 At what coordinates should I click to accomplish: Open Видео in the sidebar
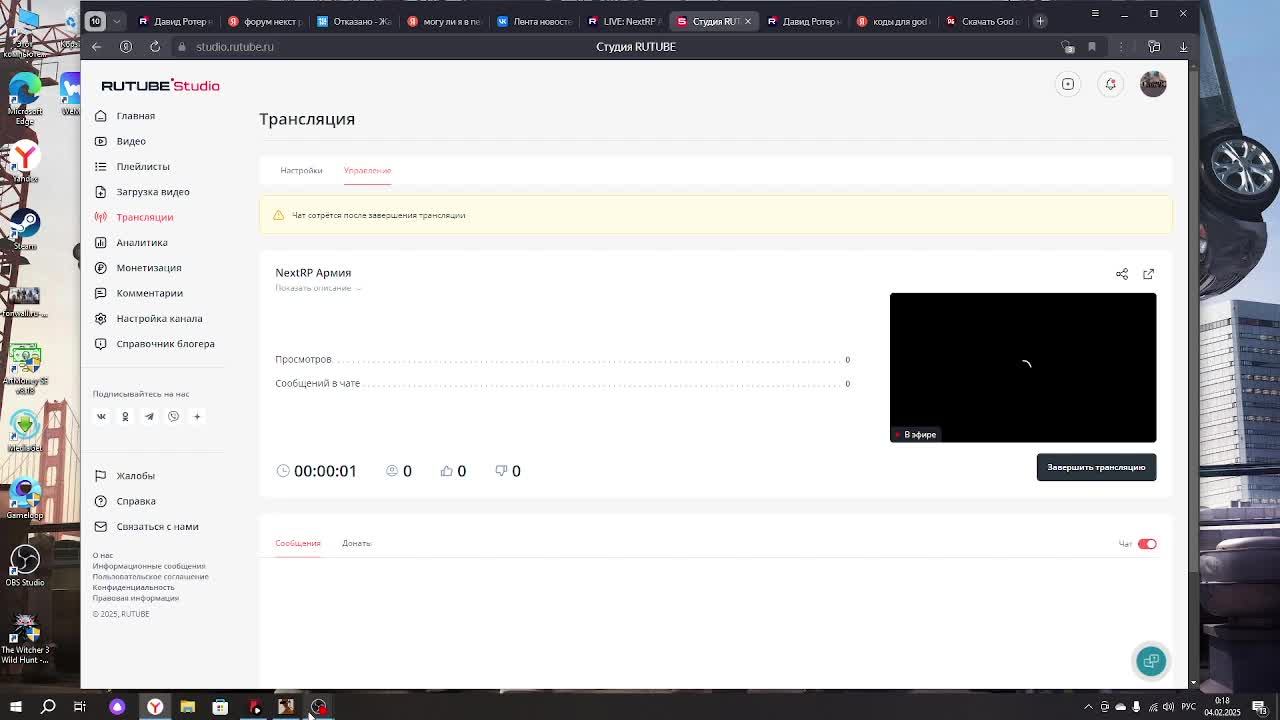(131, 141)
